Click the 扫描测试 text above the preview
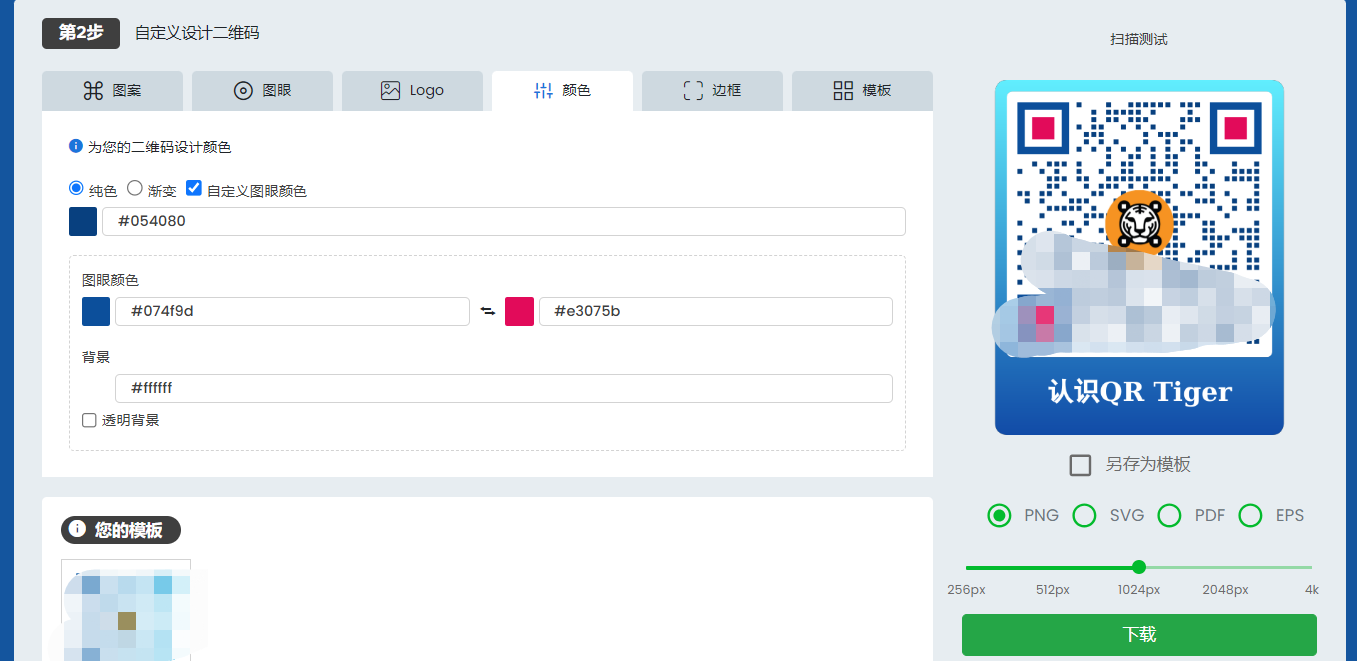 1139,39
